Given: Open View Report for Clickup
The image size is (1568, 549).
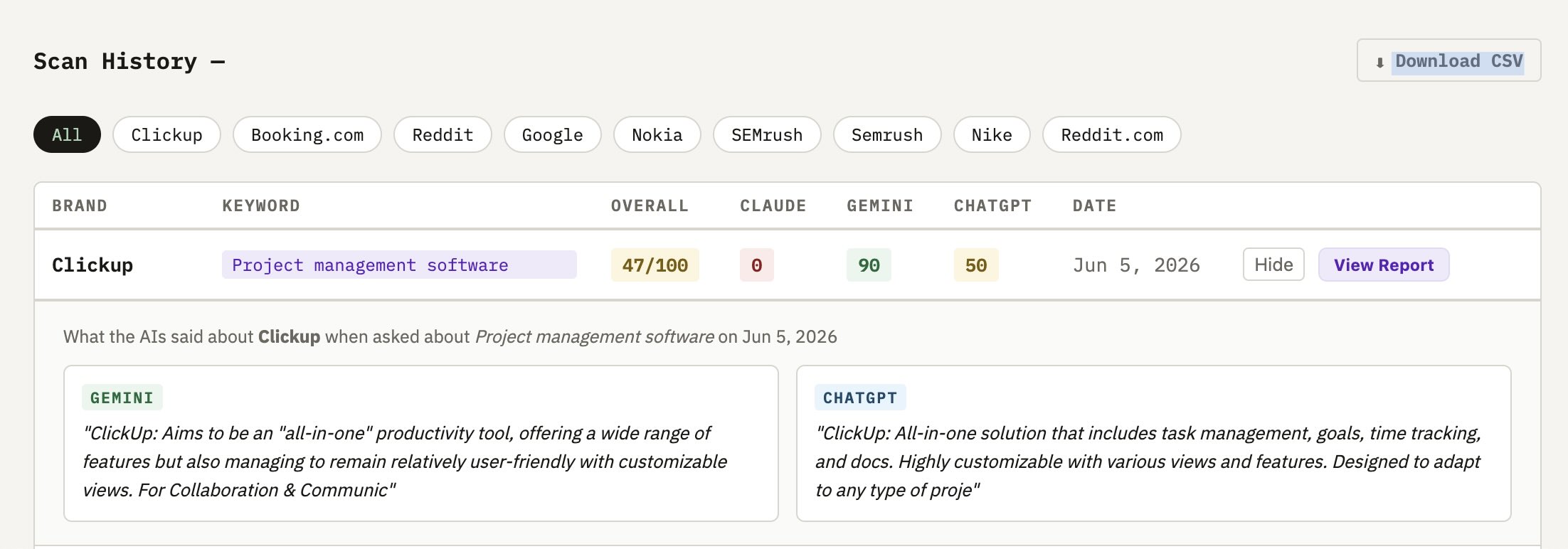Looking at the screenshot, I should click(x=1384, y=265).
